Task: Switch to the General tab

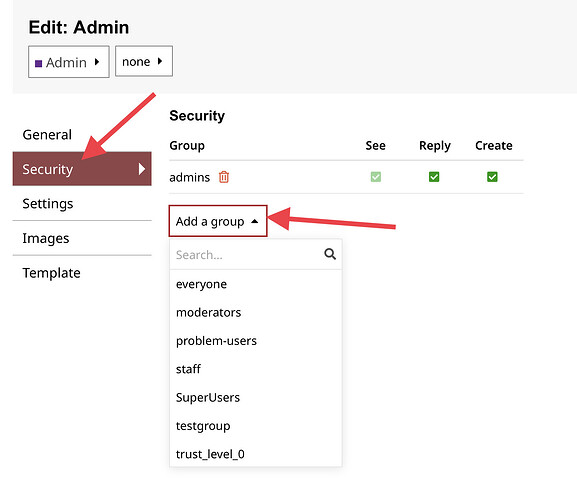Action: (47, 135)
